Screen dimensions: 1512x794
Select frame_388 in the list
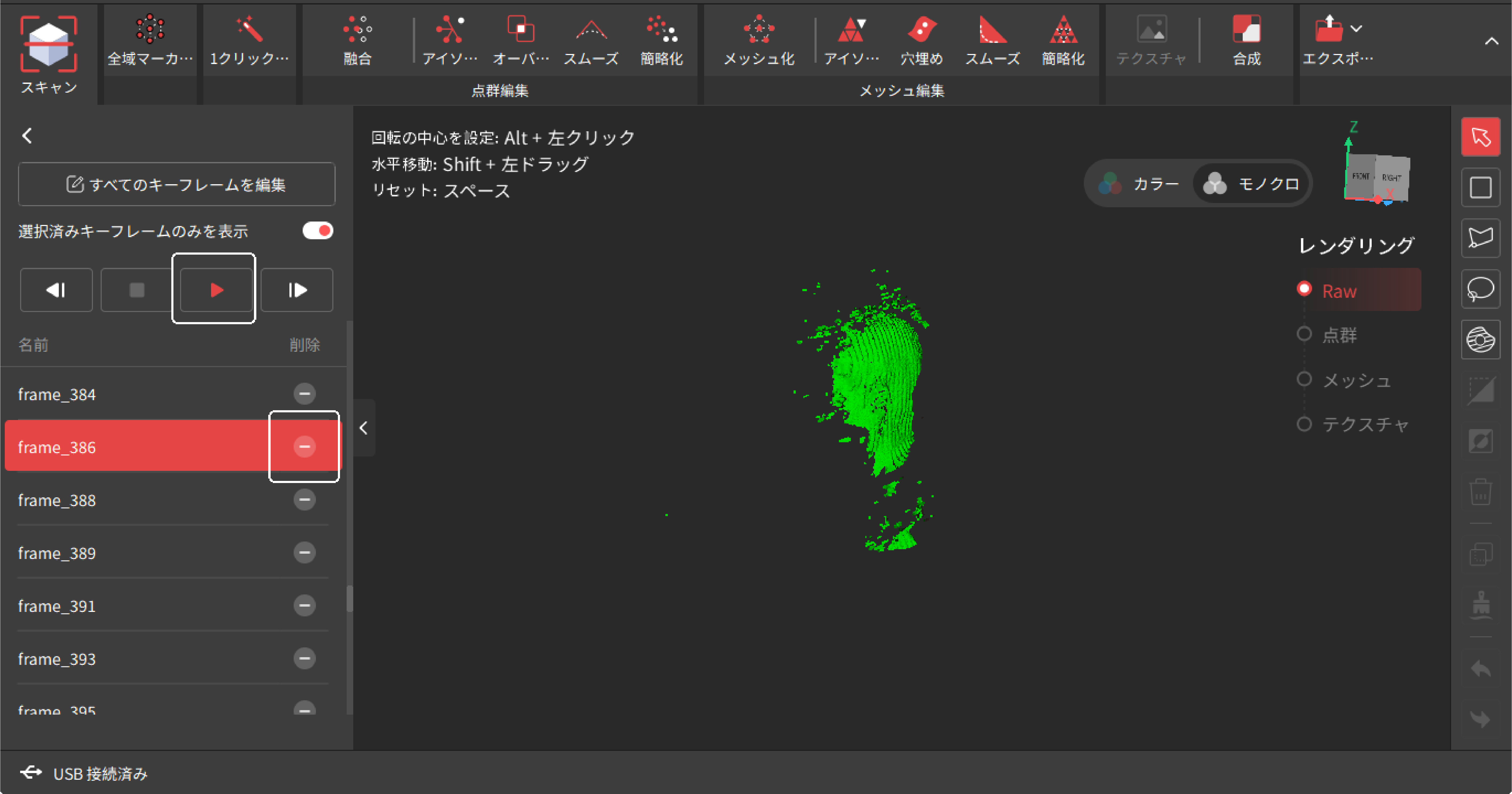[x=173, y=500]
